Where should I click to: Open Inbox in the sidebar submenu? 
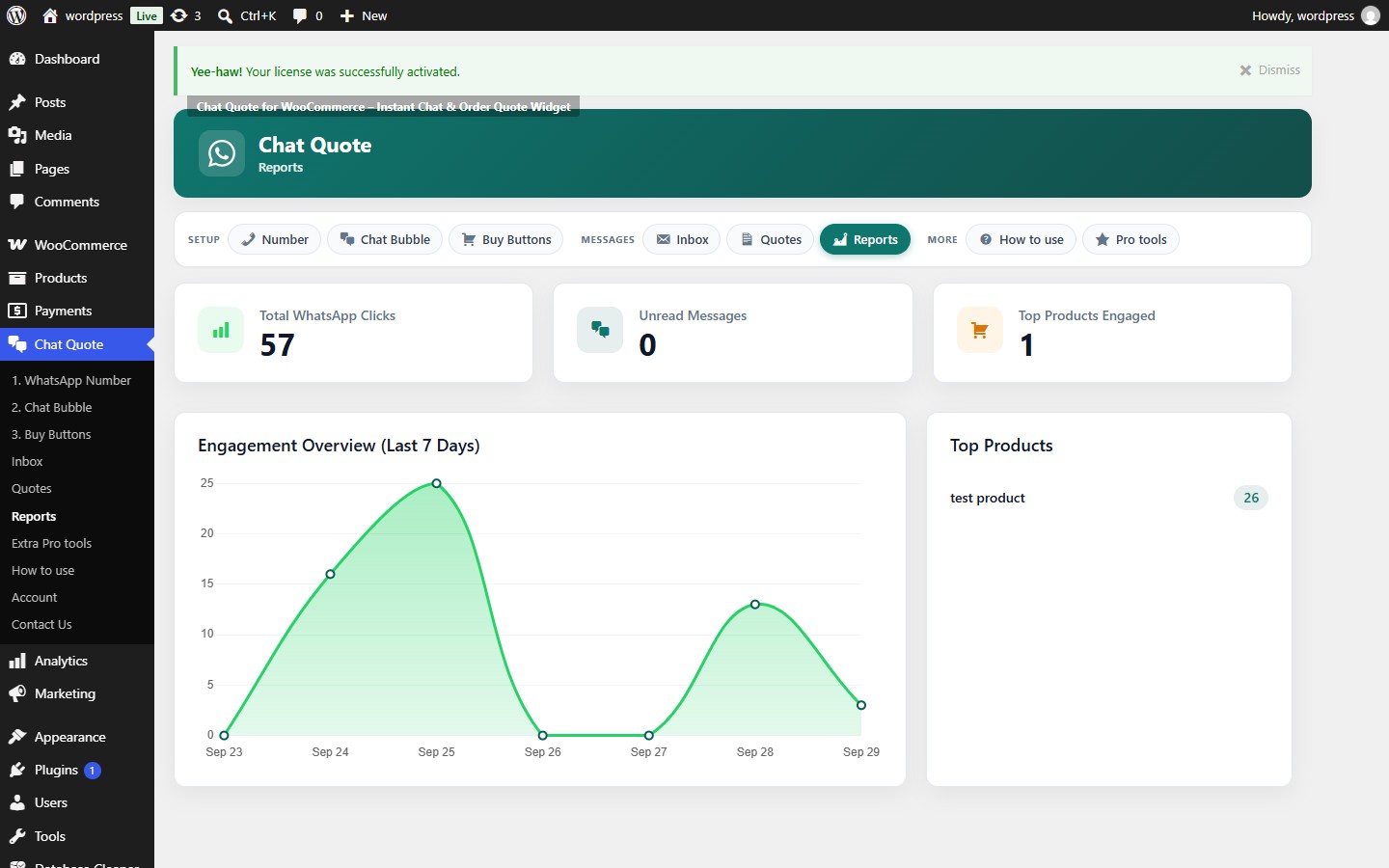coord(77,461)
